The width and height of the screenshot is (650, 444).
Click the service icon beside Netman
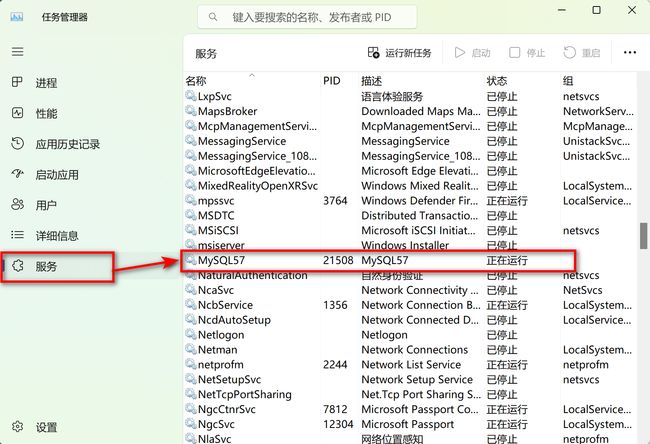191,349
